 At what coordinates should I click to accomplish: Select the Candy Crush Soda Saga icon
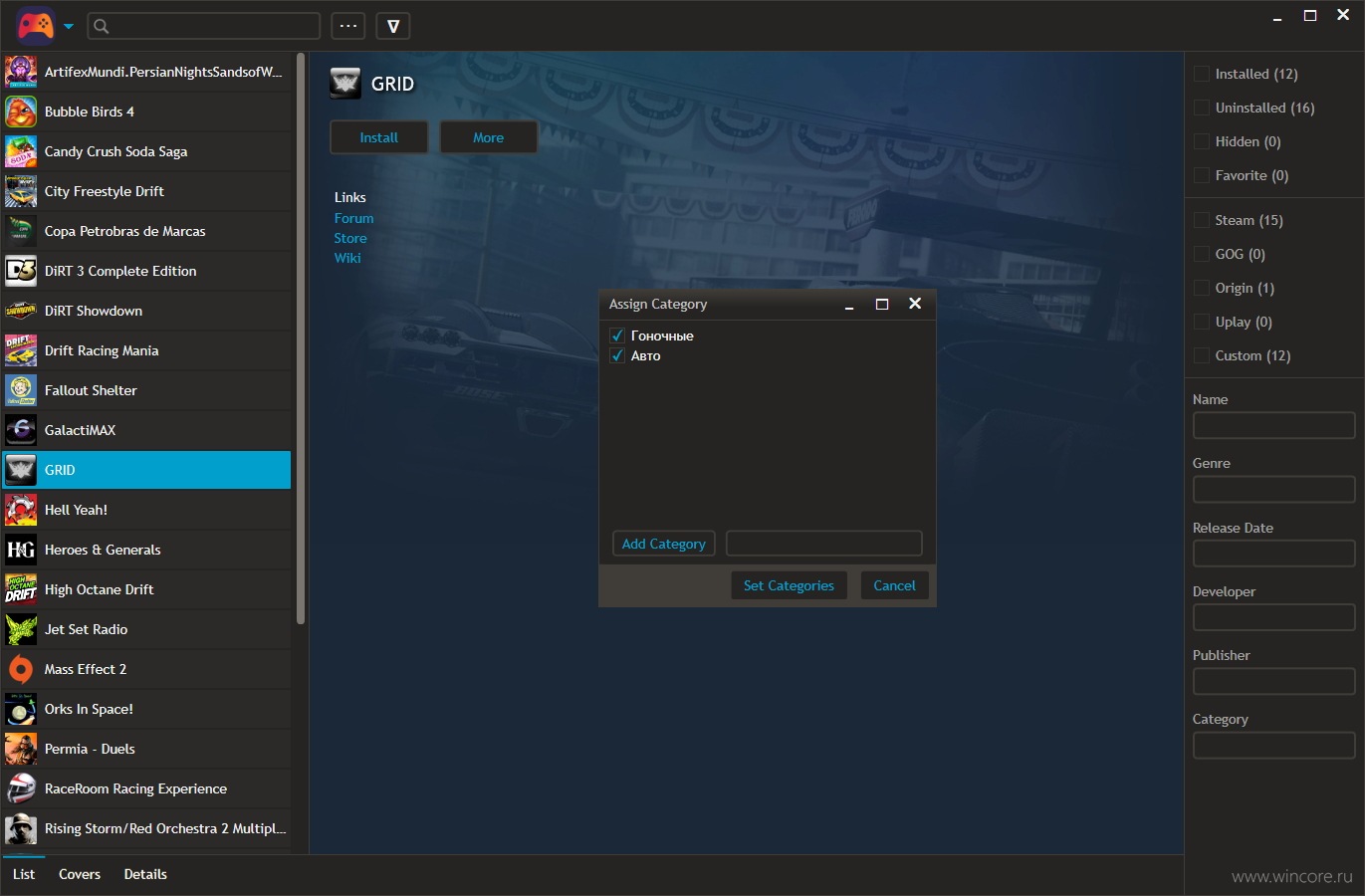click(21, 151)
